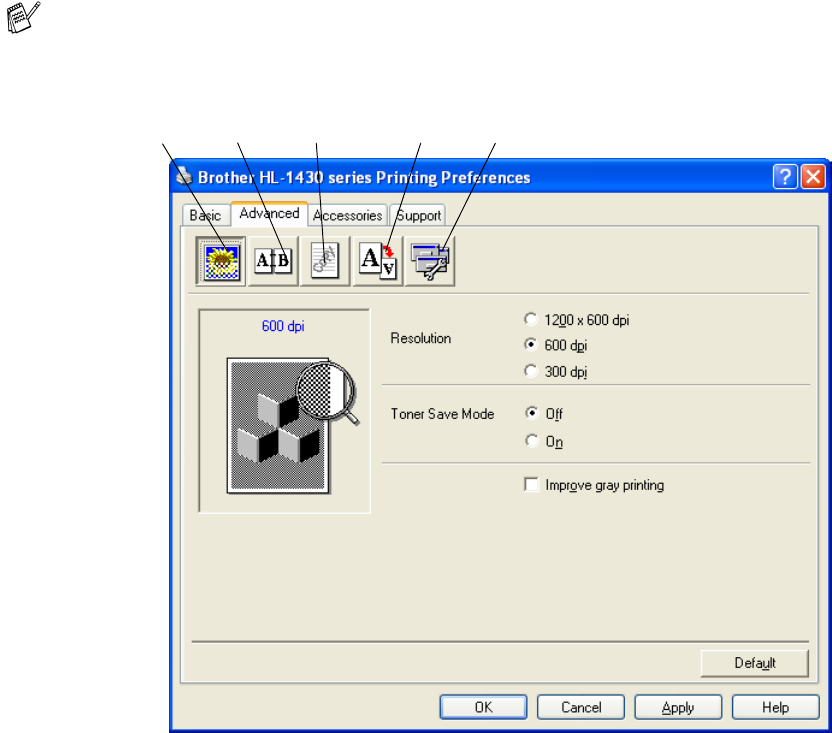Image resolution: width=832 pixels, height=733 pixels.
Task: Click the Apply button
Action: pos(678,707)
